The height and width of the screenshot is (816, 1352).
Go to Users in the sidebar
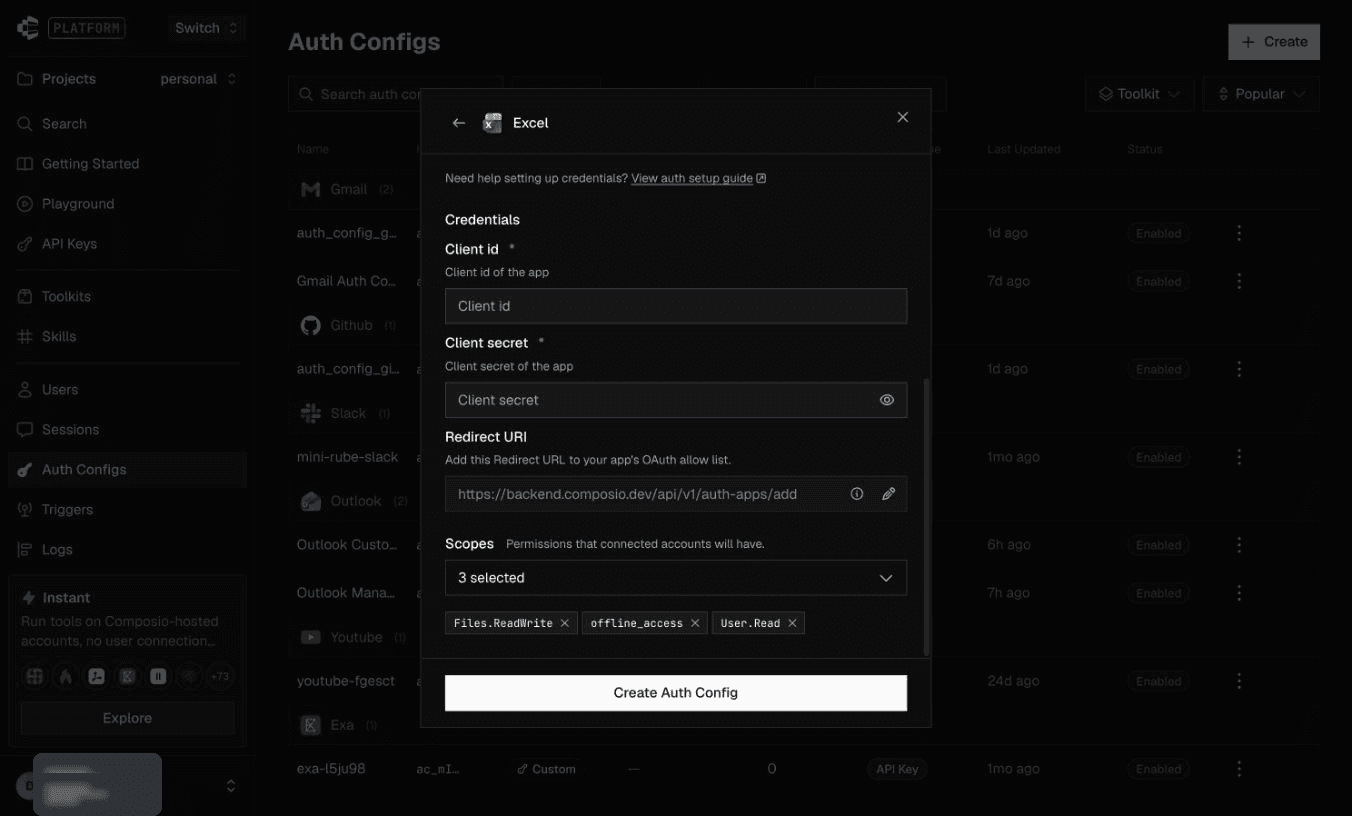click(127, 390)
